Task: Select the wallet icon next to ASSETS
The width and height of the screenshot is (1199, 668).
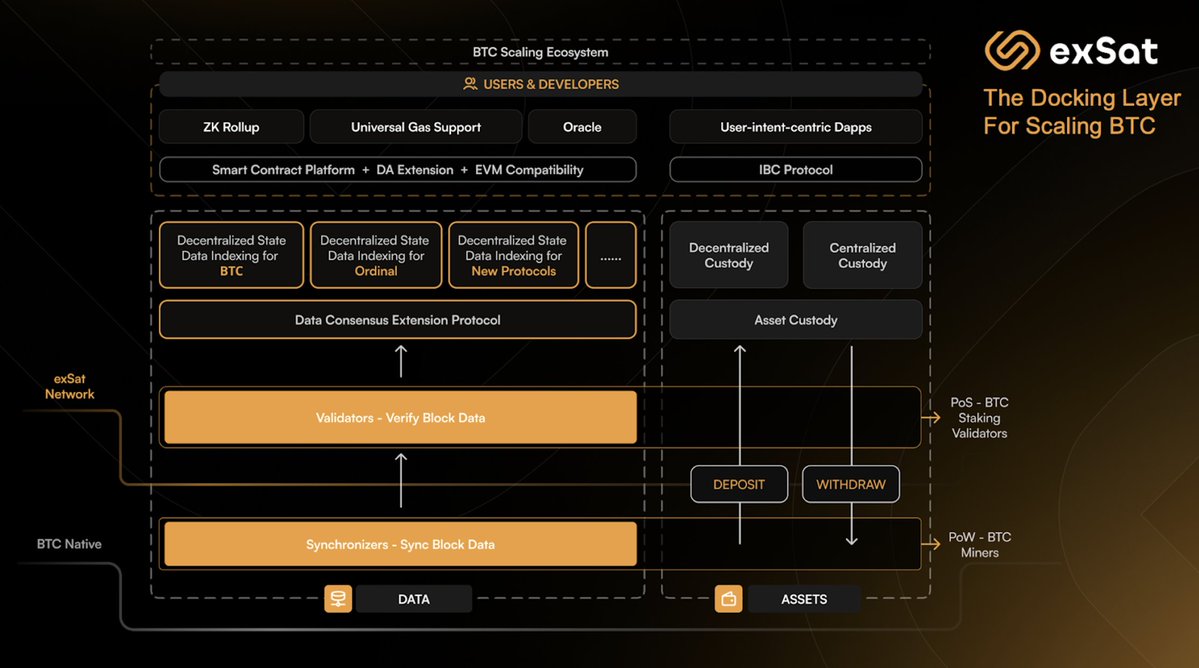Action: (x=728, y=598)
